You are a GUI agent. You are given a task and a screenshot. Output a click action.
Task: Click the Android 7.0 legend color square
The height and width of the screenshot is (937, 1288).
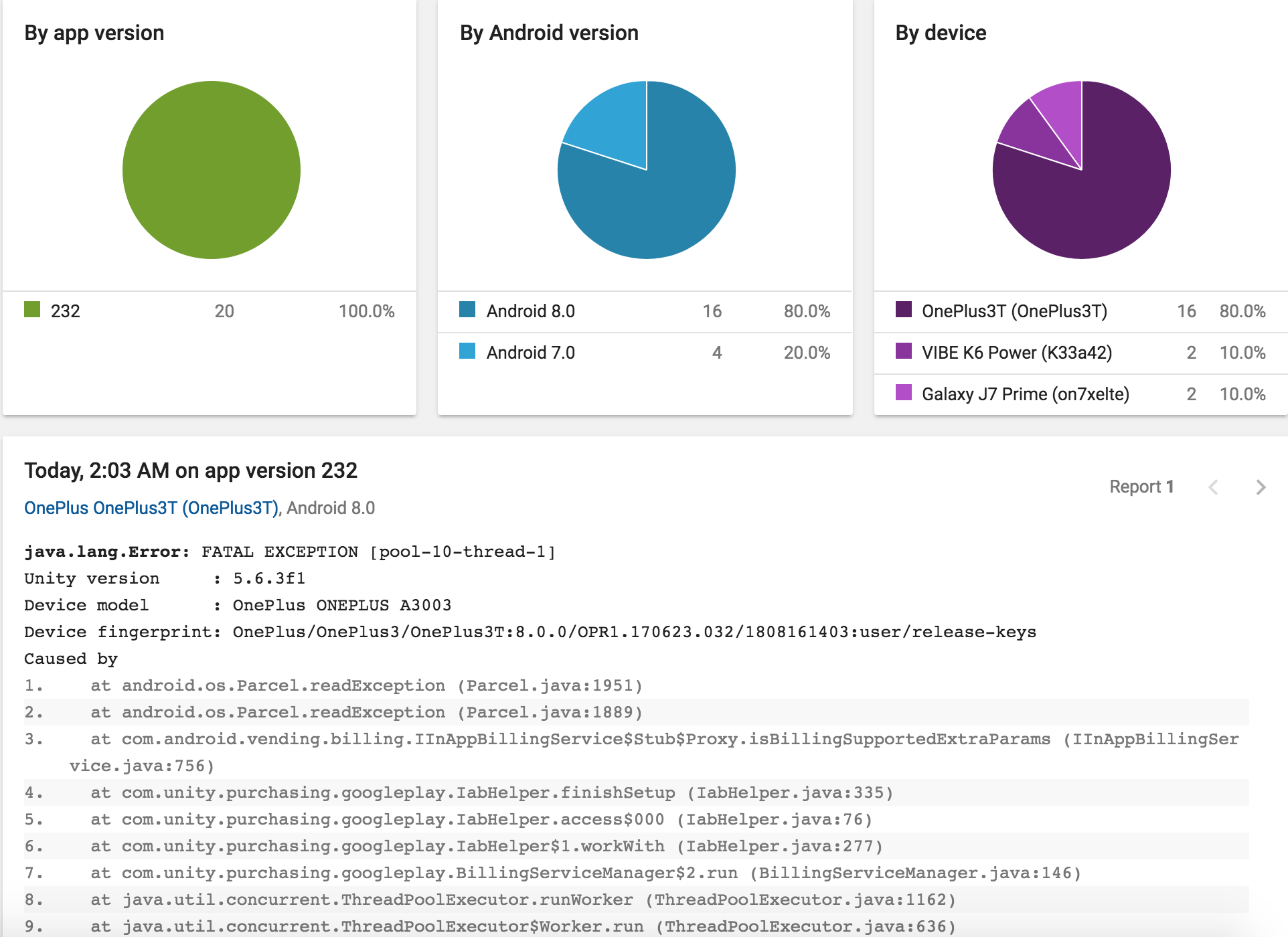[467, 351]
